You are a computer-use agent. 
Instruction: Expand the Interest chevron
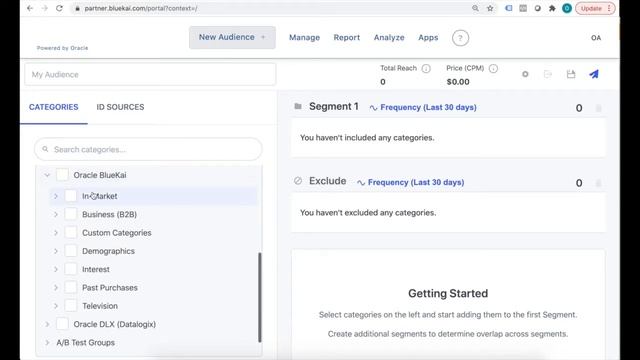pyautogui.click(x=56, y=269)
